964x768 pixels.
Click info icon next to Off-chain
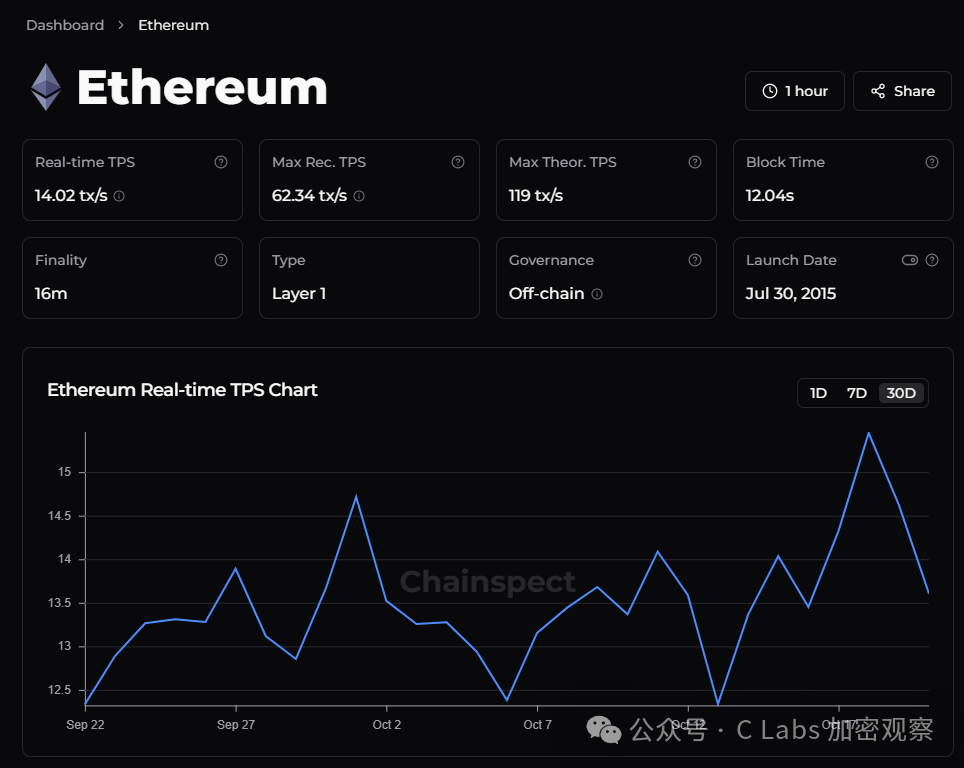point(597,294)
